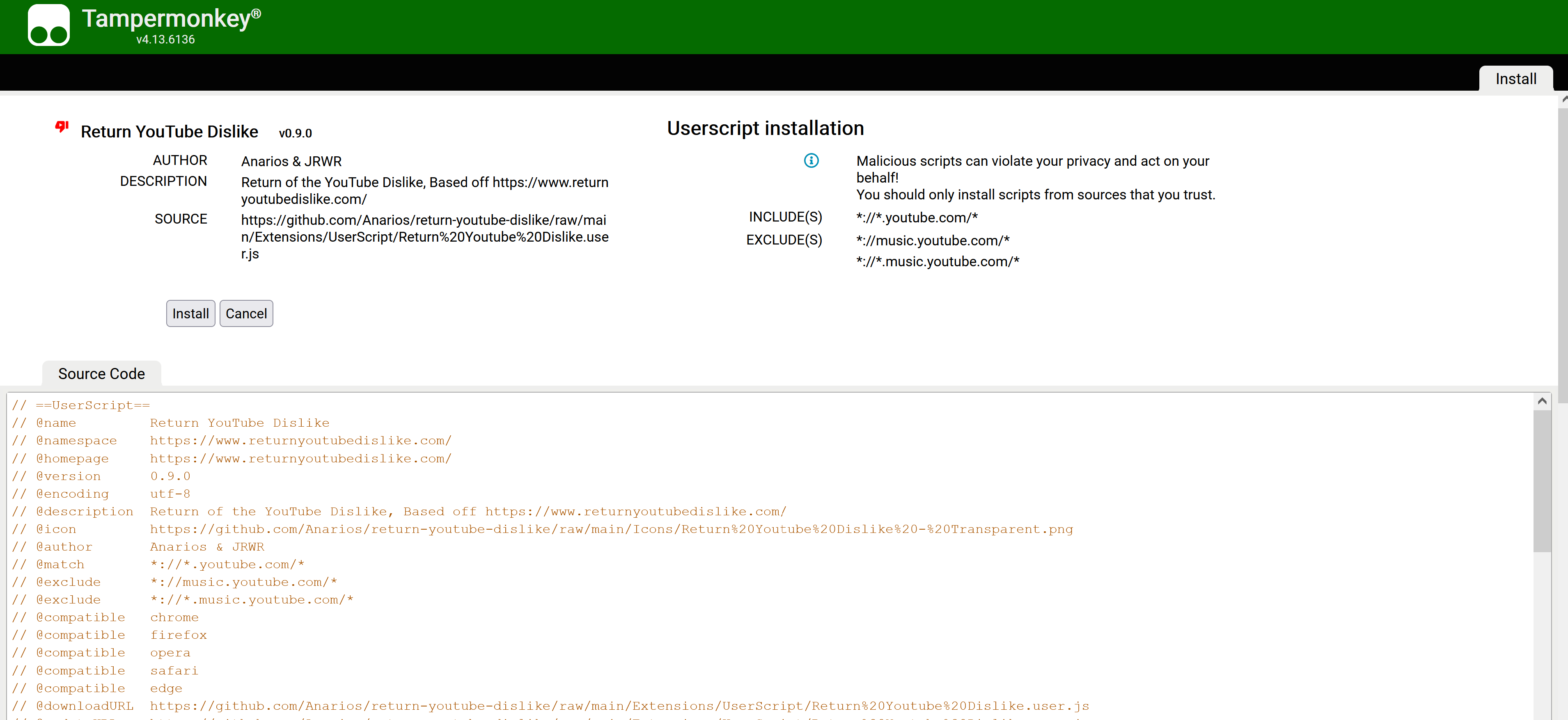This screenshot has width=1568, height=720.
Task: Click the blue info warning icon
Action: [811, 161]
